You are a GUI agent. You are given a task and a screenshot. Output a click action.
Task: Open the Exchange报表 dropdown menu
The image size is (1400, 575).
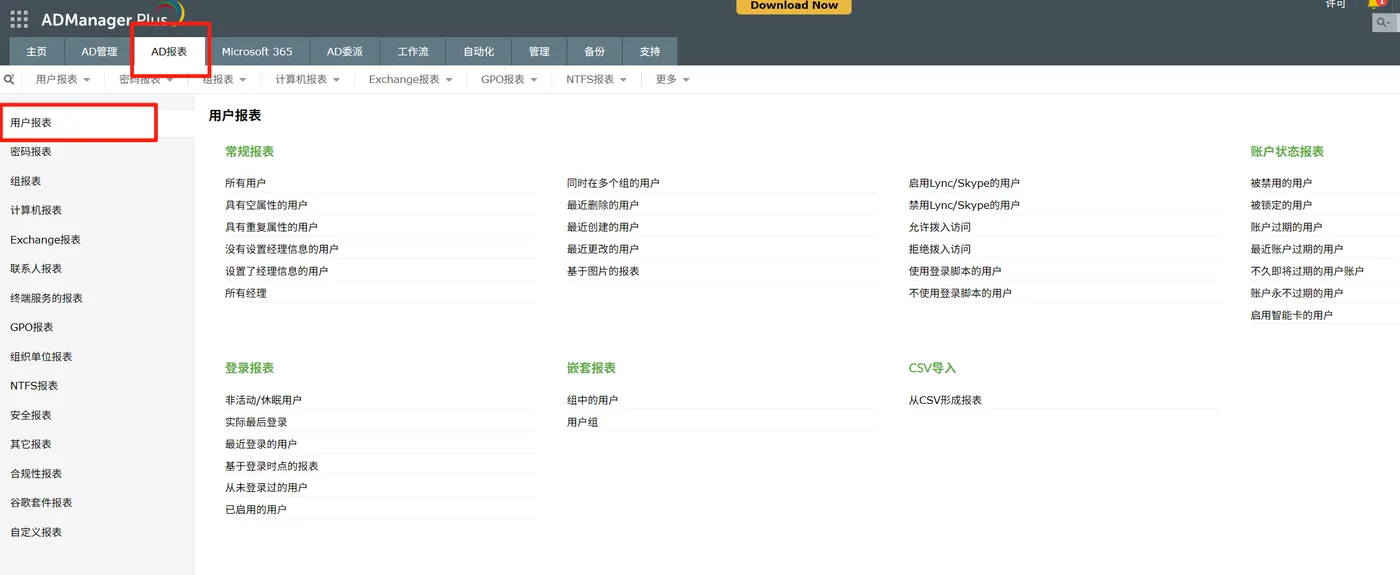[411, 79]
